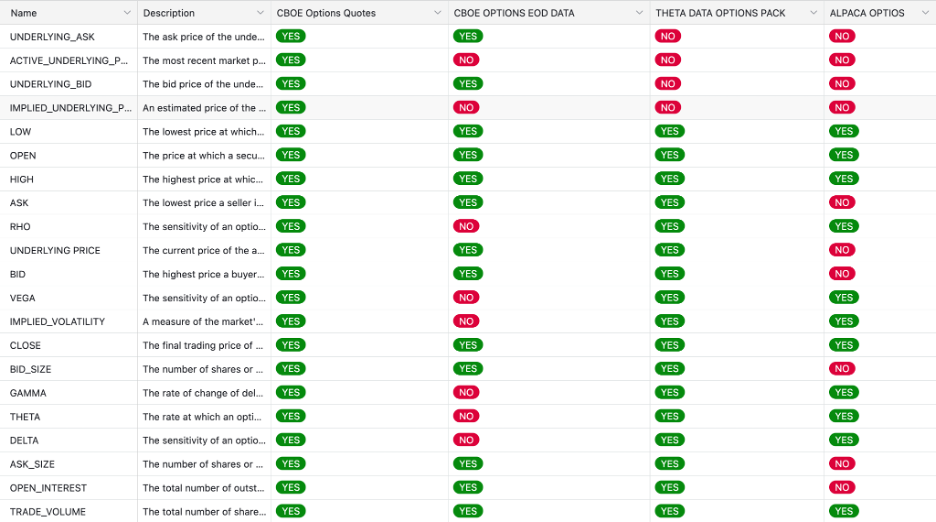Click CLOSE's CBOE OPTIONS EOD DATA YES badge
Screen dimensions: 936x522
tap(468, 345)
